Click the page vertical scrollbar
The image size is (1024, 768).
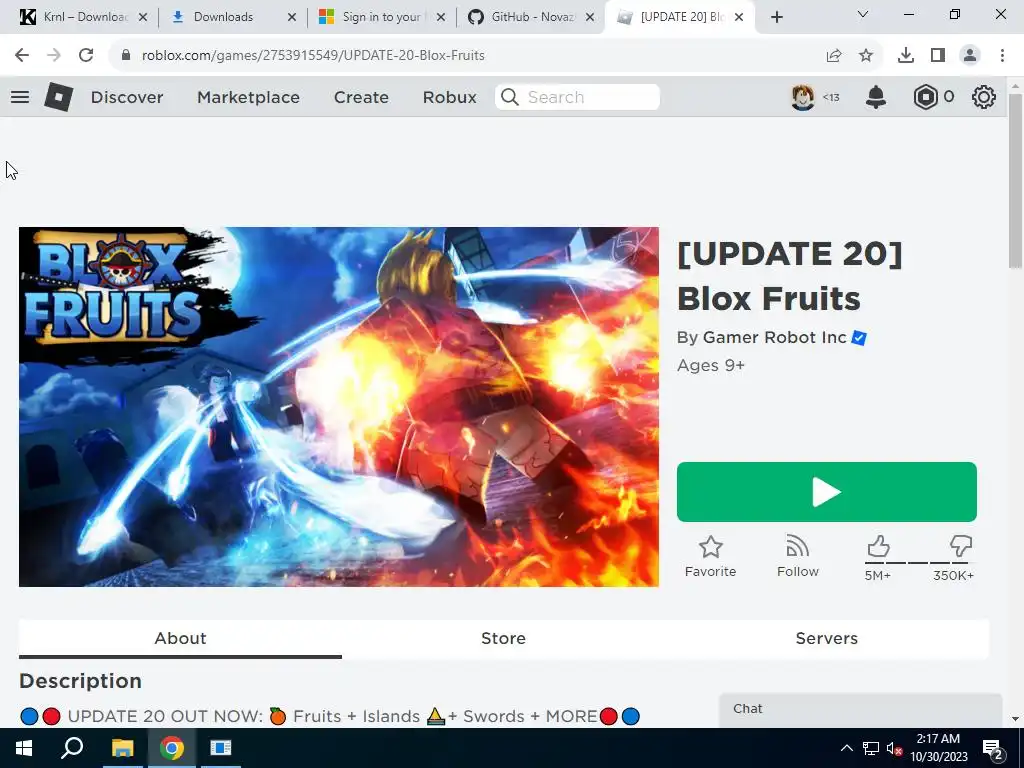coord(1015,181)
